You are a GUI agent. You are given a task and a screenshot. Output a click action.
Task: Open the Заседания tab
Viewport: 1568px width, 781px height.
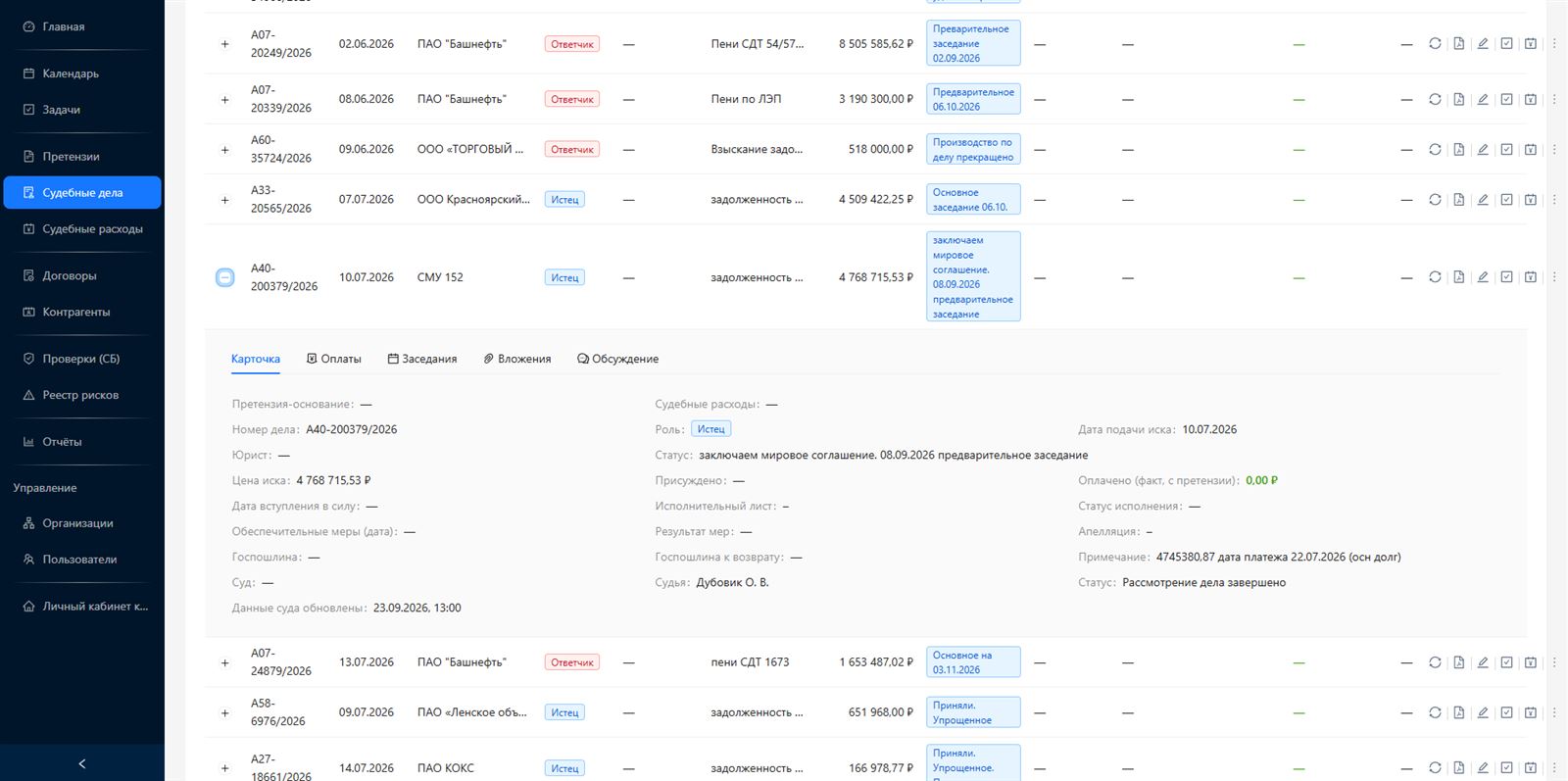(x=422, y=359)
